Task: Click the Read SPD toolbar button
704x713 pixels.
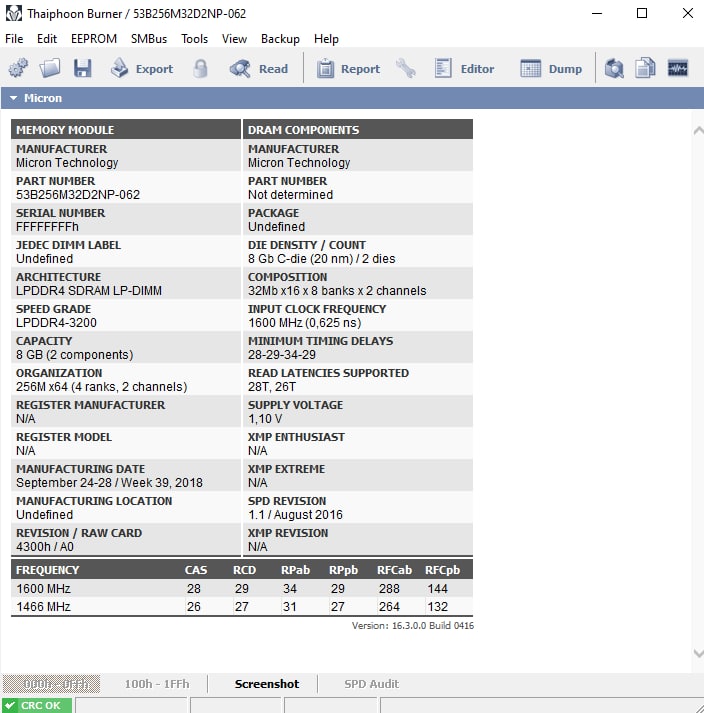Action: pos(259,69)
